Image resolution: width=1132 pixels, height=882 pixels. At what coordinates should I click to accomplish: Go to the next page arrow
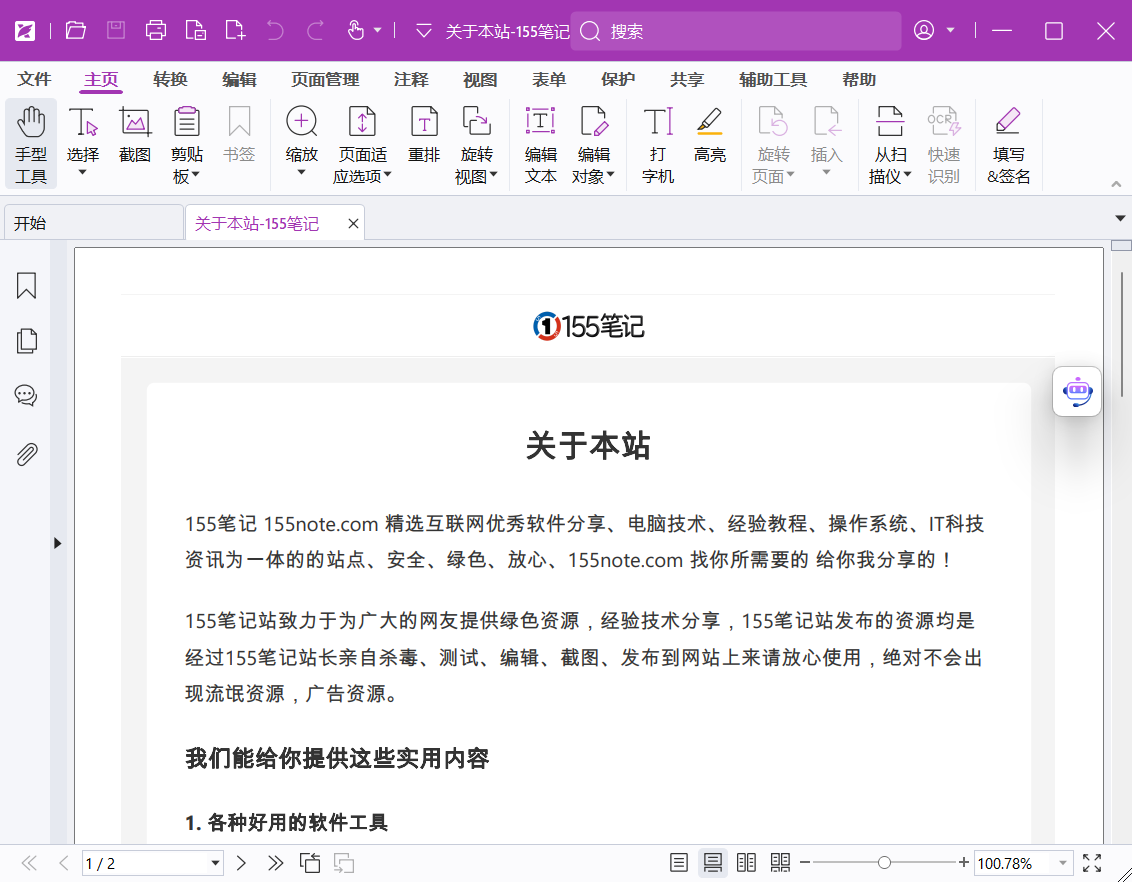tap(241, 863)
